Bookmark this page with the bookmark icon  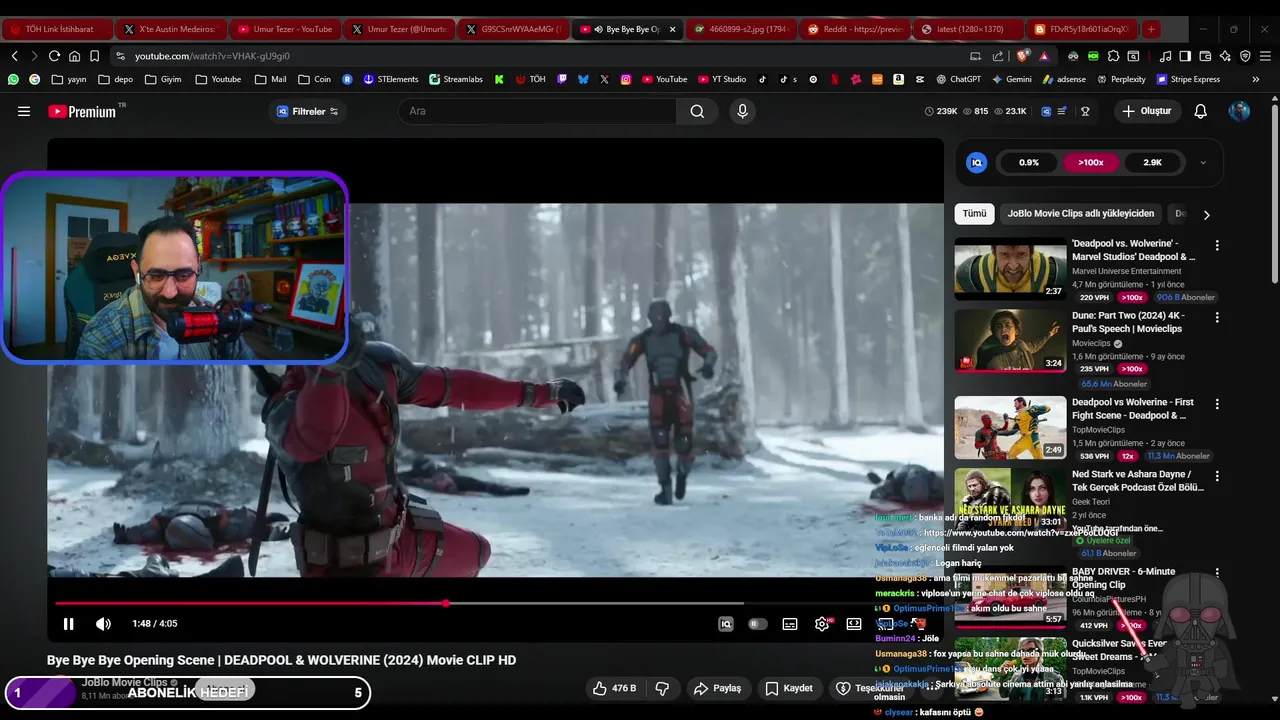94,56
